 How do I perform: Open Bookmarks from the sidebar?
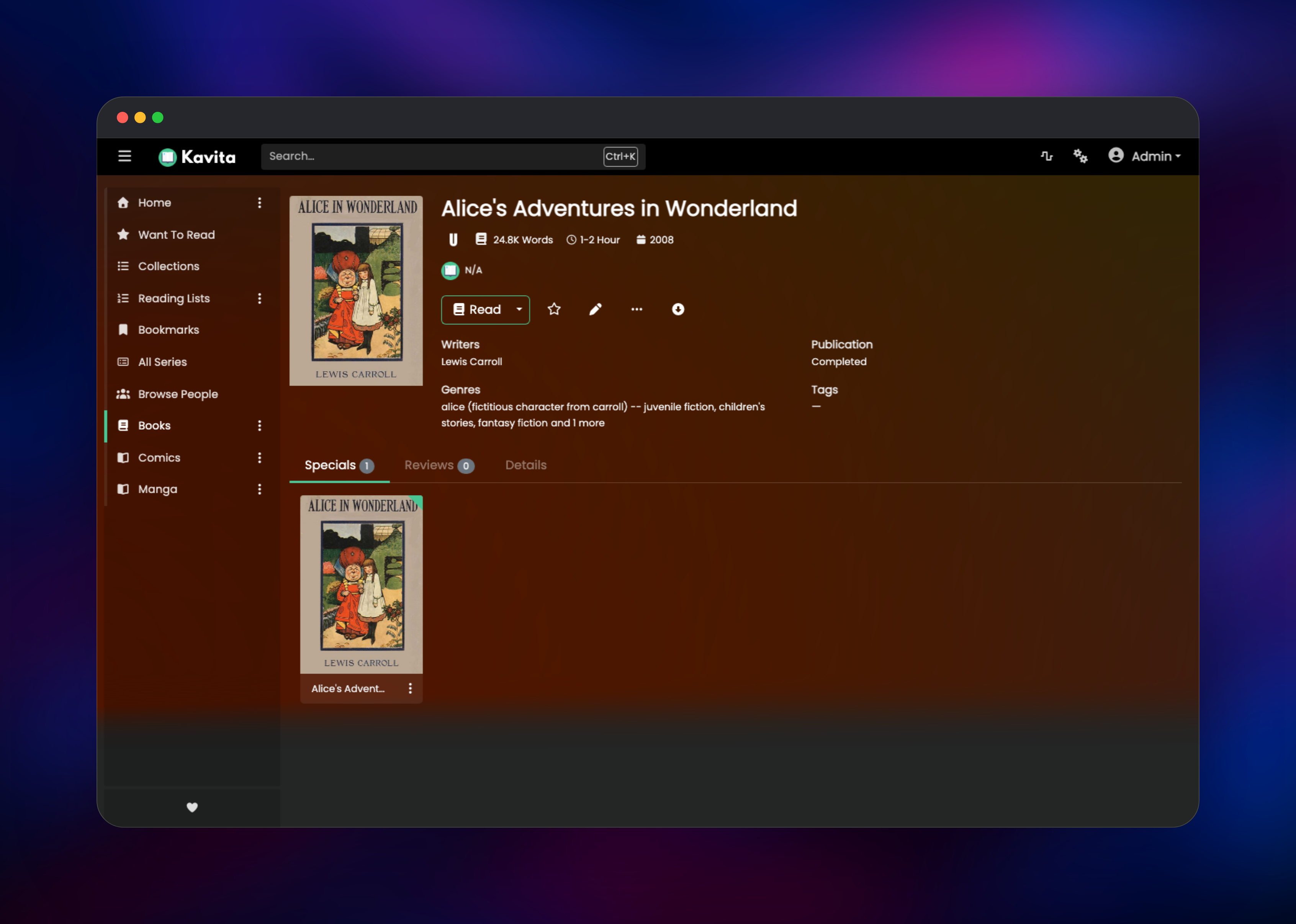click(x=169, y=330)
